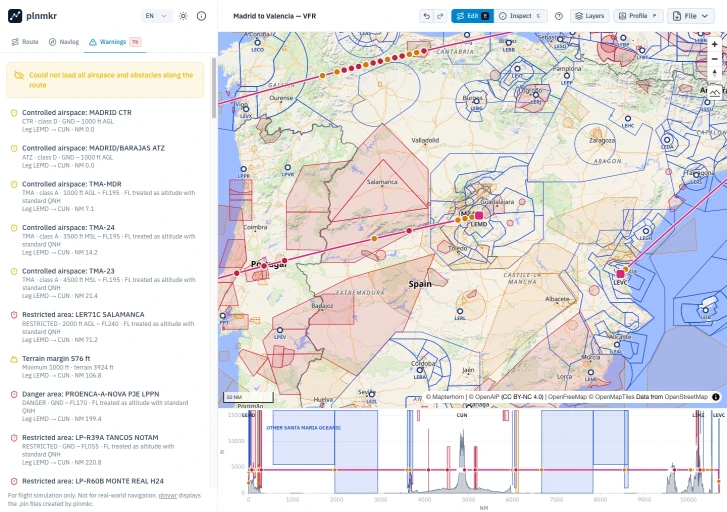Switch to the Navlog tab

(x=64, y=42)
